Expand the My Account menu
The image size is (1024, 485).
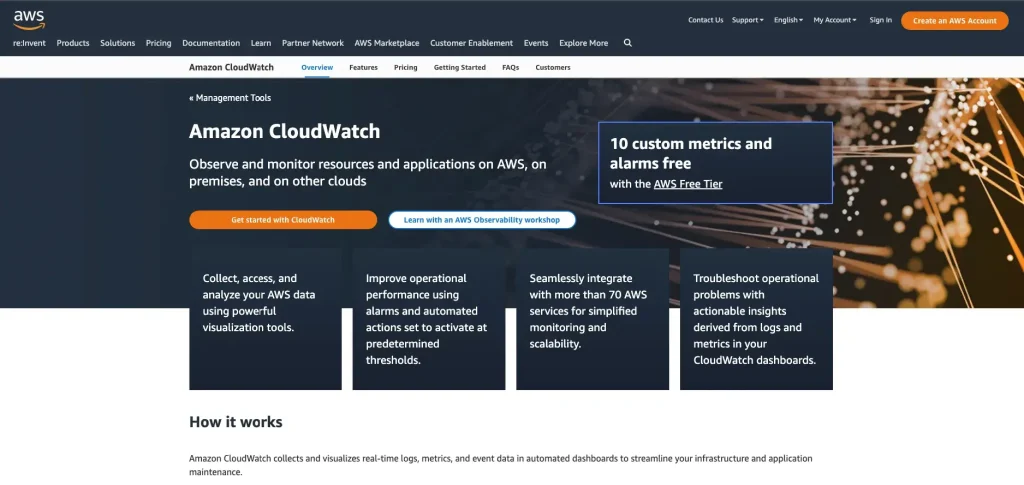pos(835,20)
